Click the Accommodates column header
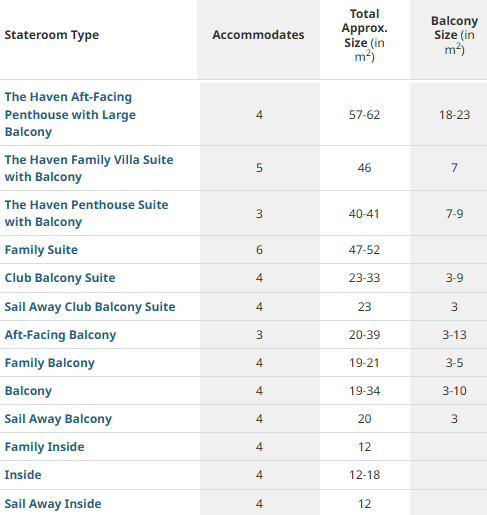 click(x=258, y=35)
